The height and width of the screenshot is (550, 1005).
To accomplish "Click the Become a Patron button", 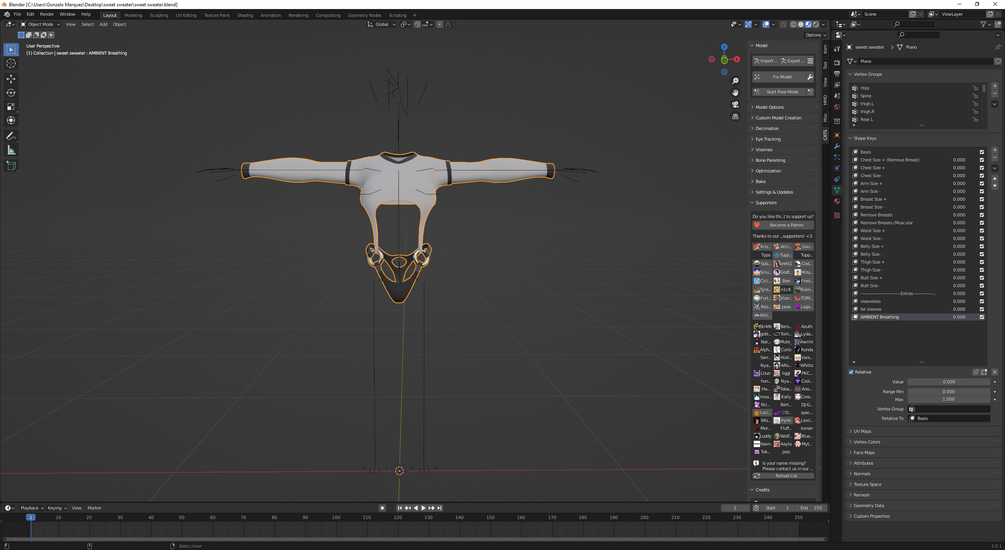I will 783,225.
